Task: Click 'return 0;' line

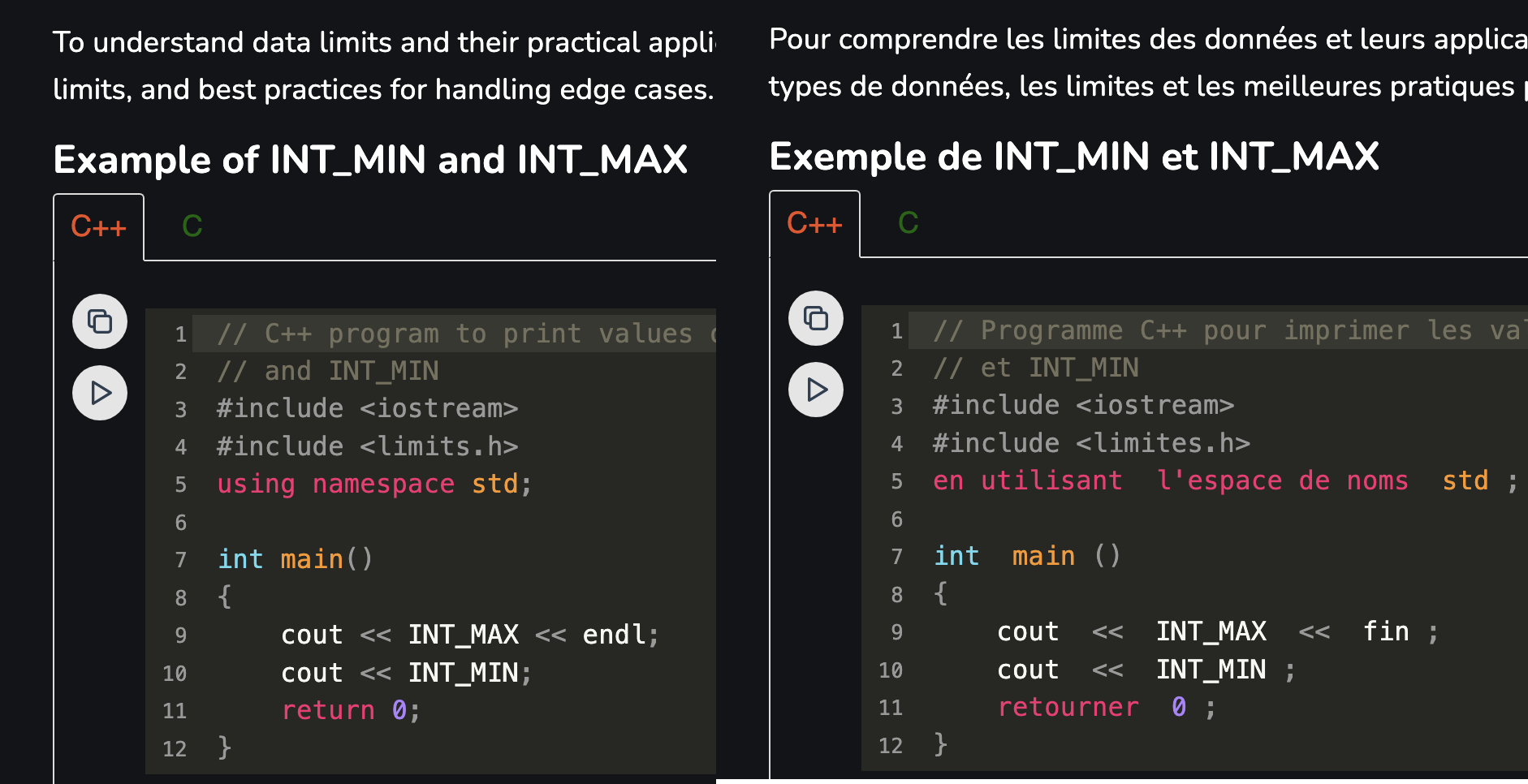Action: coord(351,710)
